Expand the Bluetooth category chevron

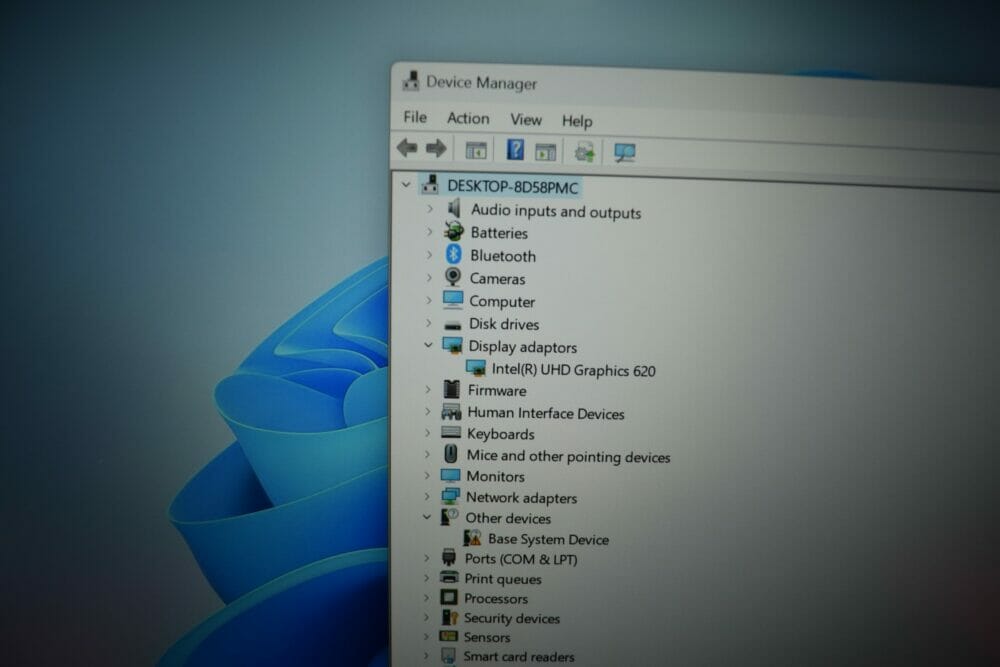429,254
